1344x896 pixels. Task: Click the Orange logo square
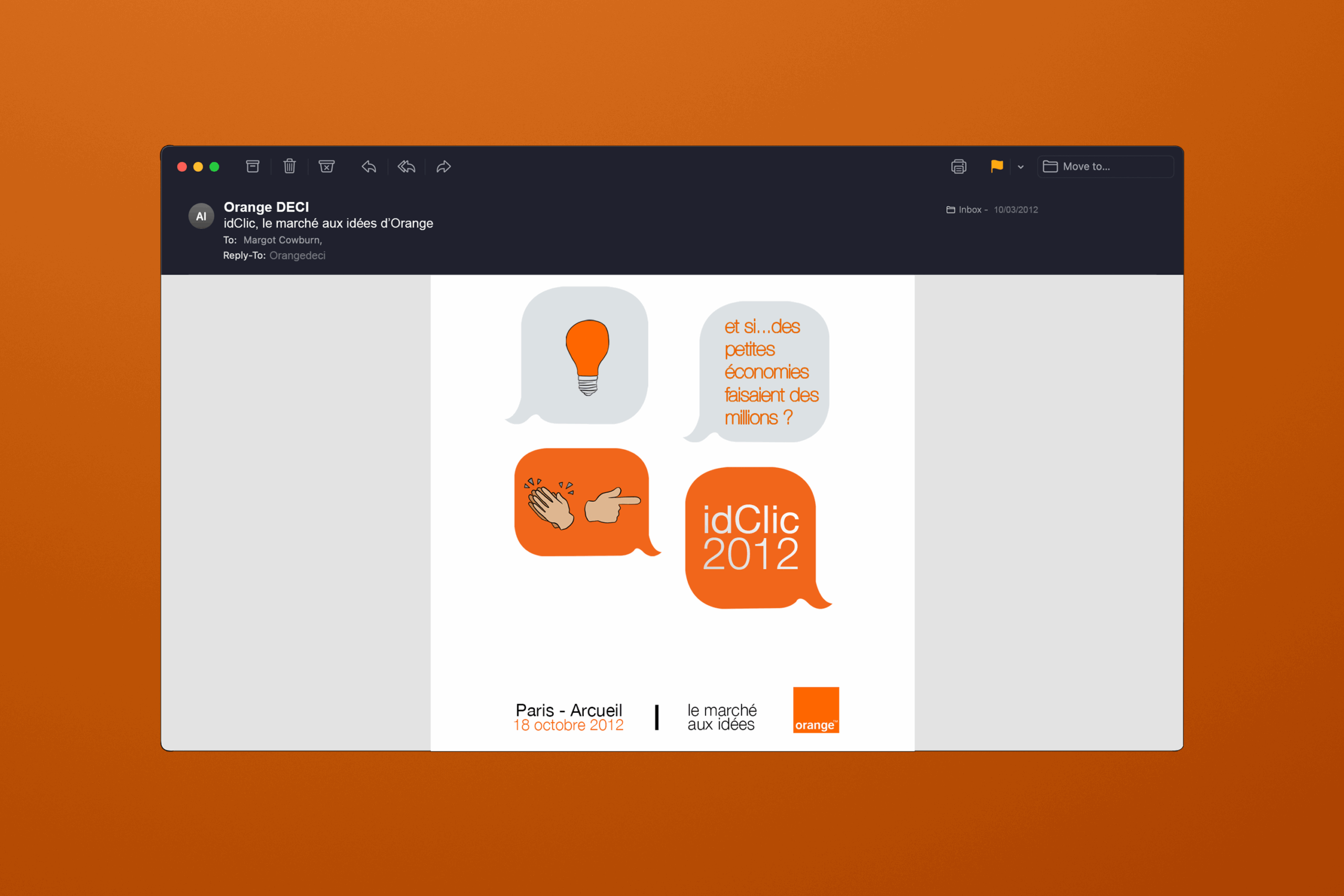pos(815,710)
